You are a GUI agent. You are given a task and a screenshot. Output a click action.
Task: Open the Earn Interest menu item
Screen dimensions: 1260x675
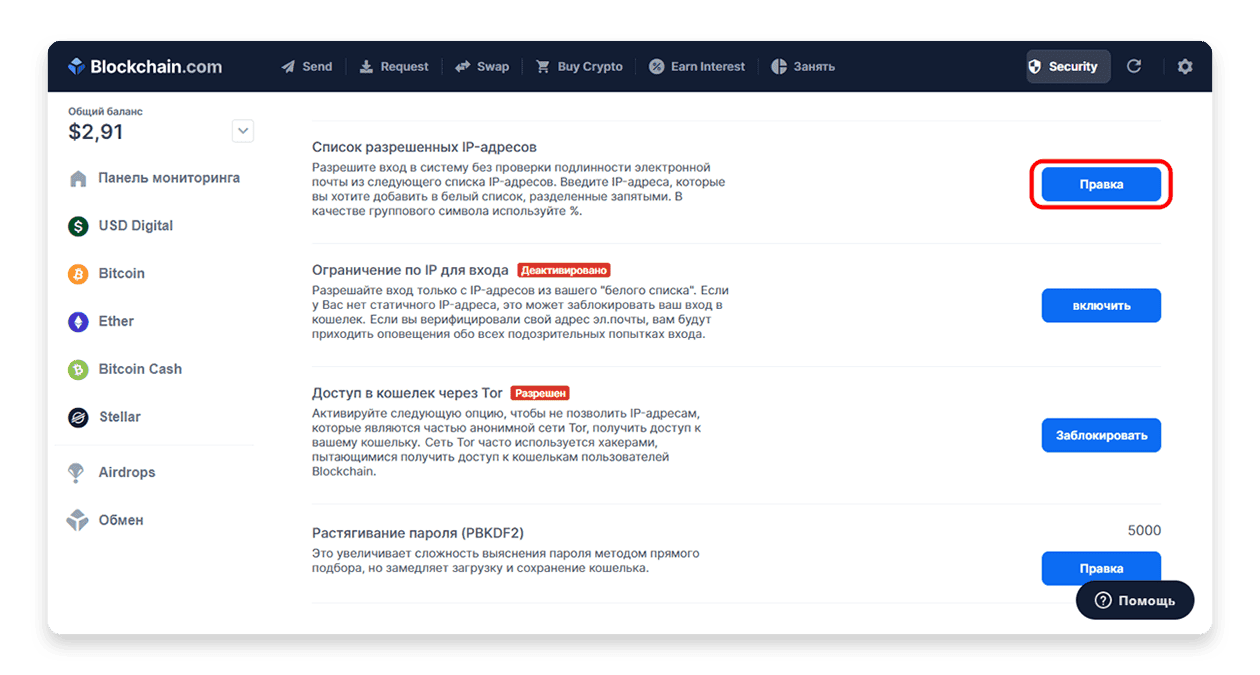click(x=696, y=67)
